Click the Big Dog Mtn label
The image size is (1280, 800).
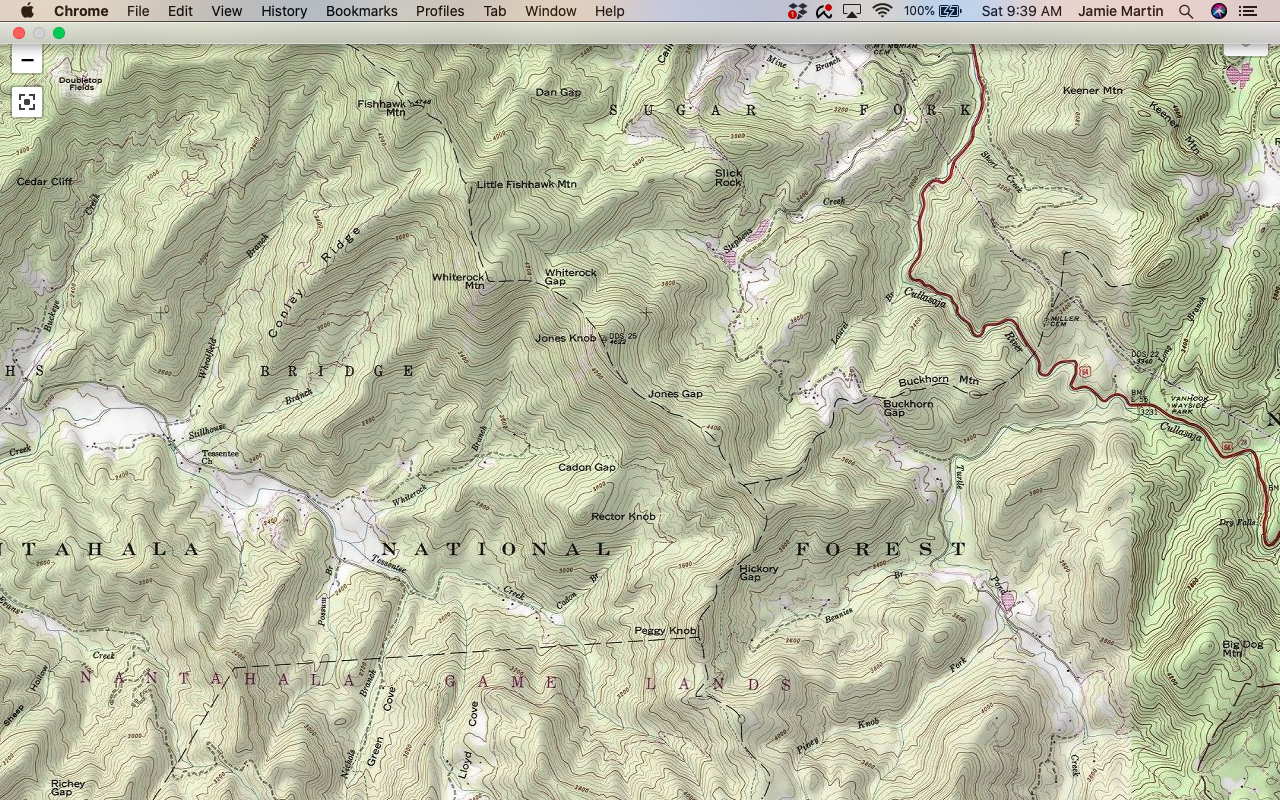(x=1243, y=648)
